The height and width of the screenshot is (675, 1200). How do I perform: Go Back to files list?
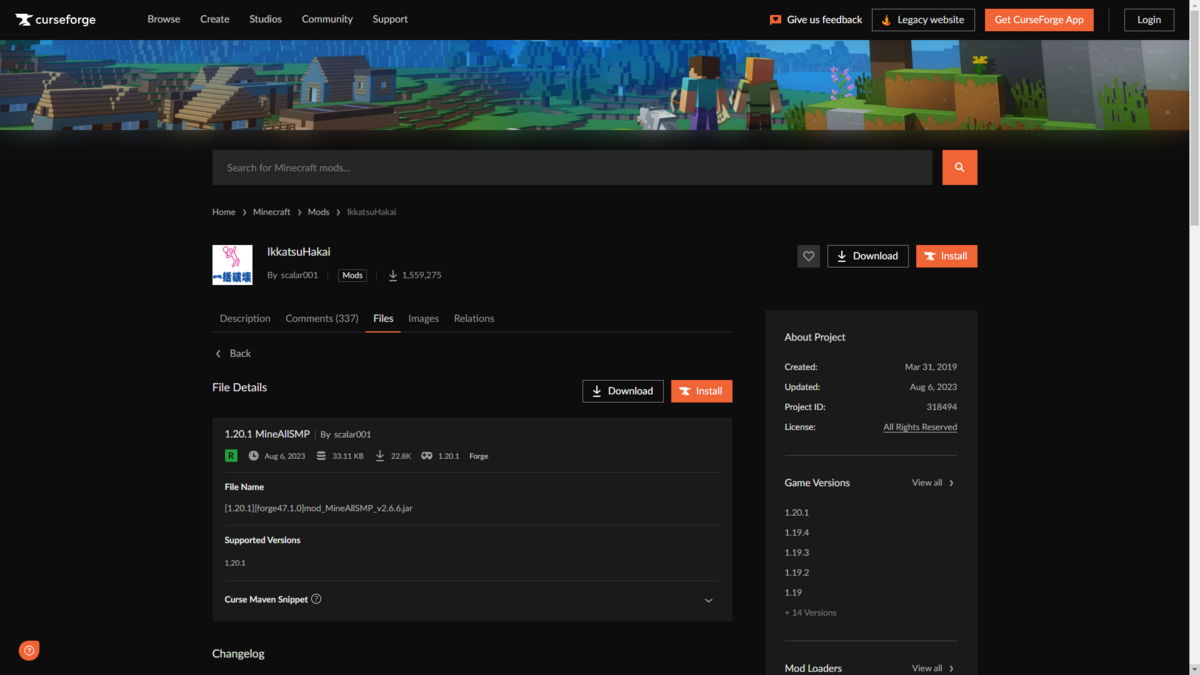point(233,353)
